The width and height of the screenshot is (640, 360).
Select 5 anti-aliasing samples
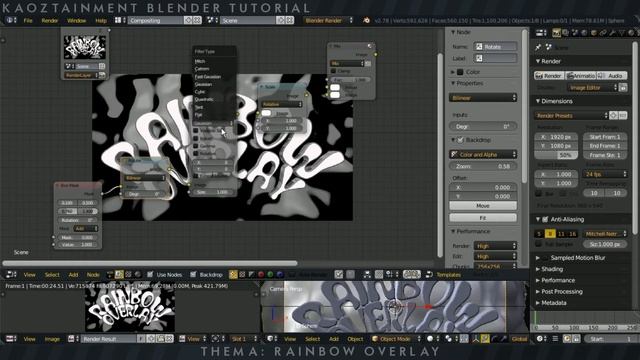539,234
